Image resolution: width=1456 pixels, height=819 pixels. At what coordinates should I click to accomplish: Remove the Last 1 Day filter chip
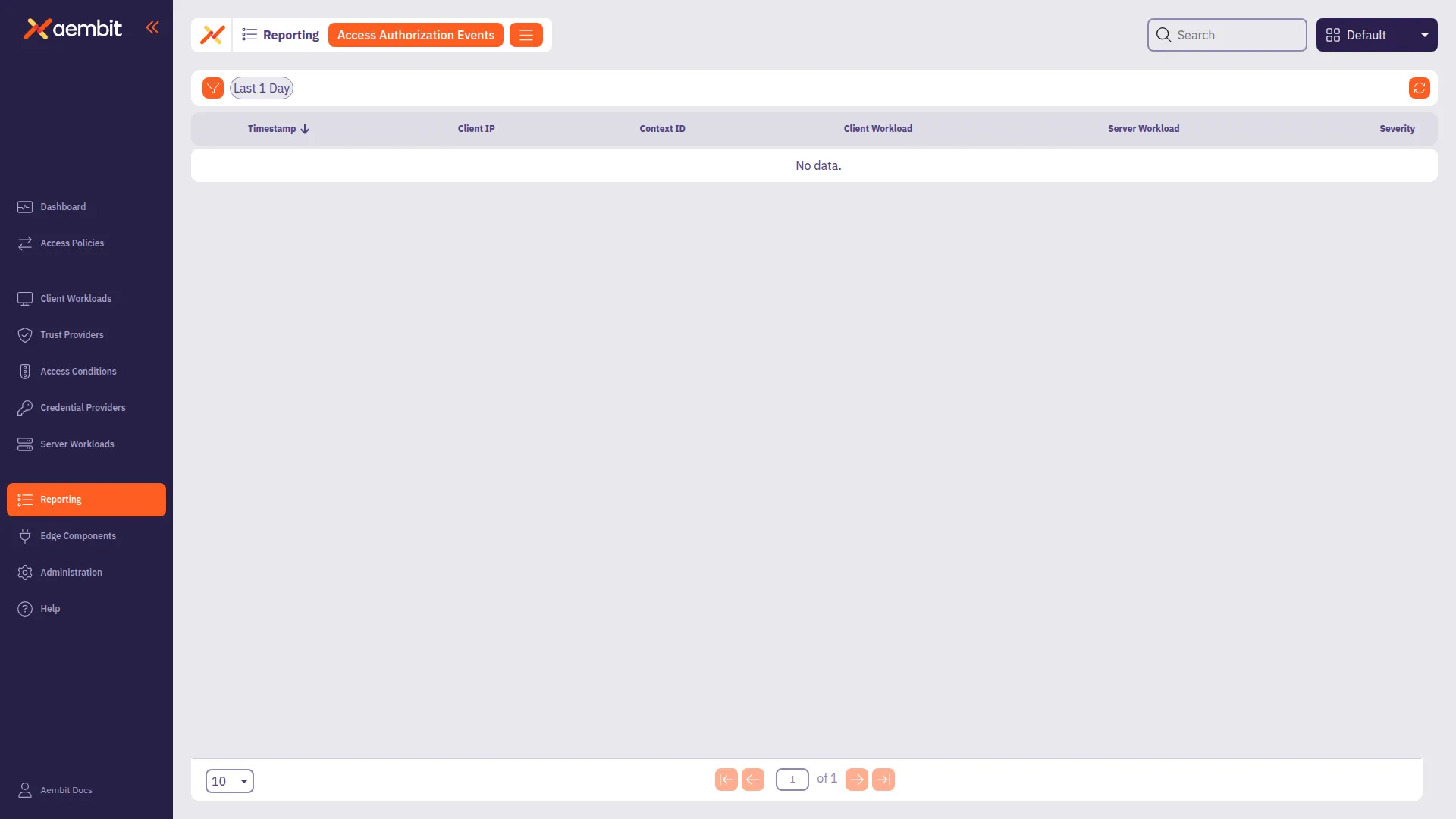tap(262, 87)
